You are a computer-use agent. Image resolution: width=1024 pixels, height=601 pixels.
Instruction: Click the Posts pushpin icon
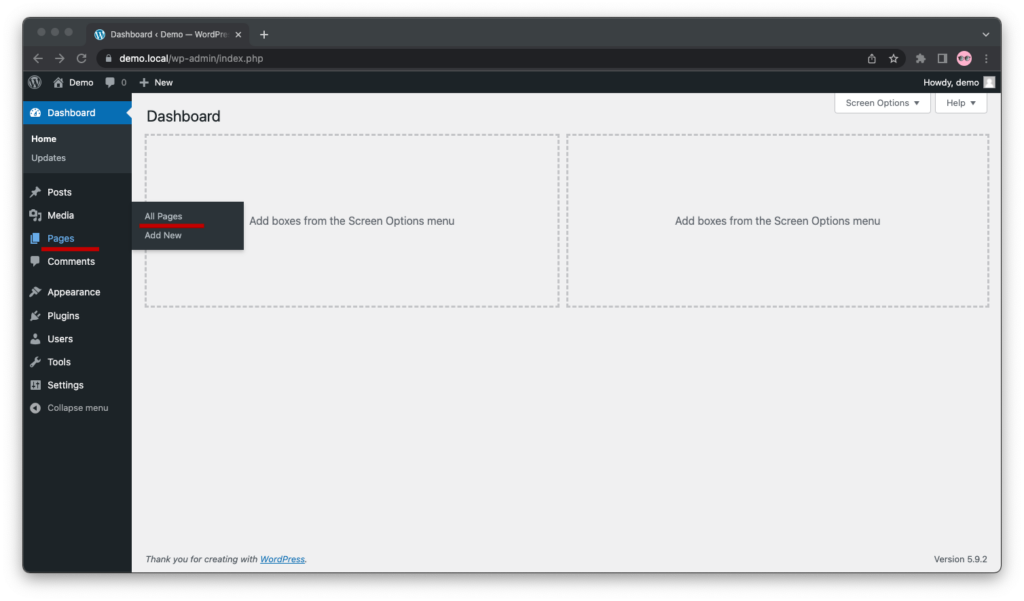point(35,192)
